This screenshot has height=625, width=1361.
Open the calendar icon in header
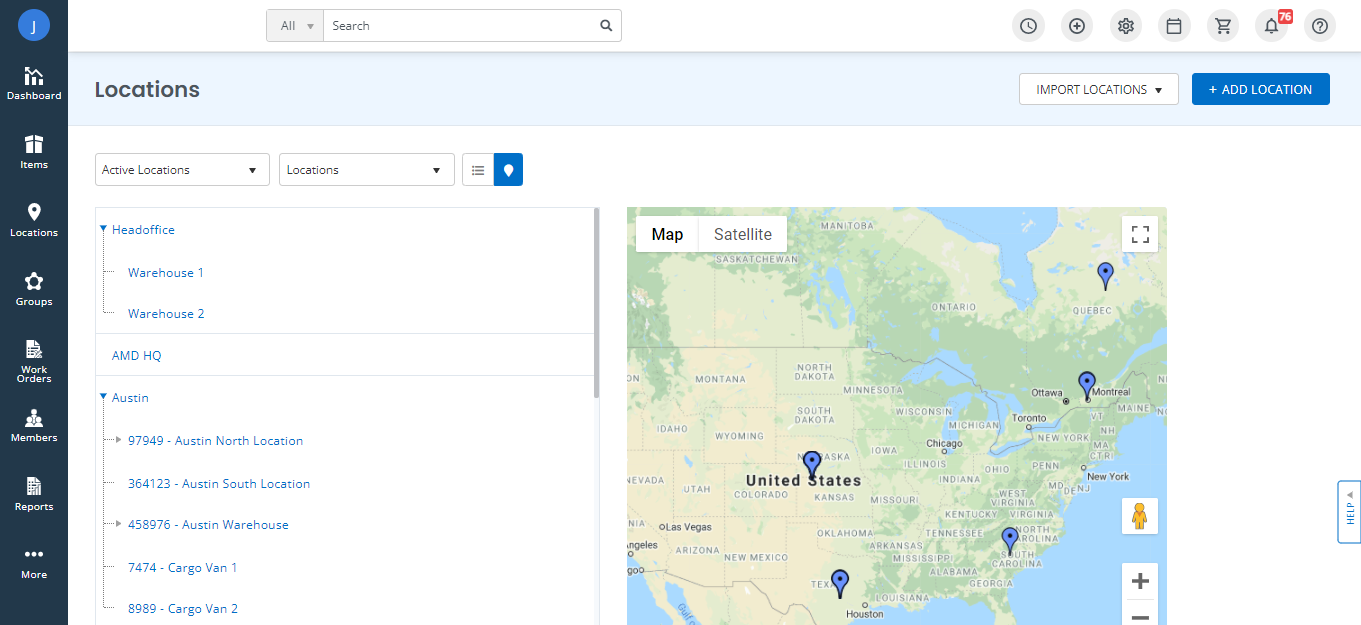point(1174,26)
